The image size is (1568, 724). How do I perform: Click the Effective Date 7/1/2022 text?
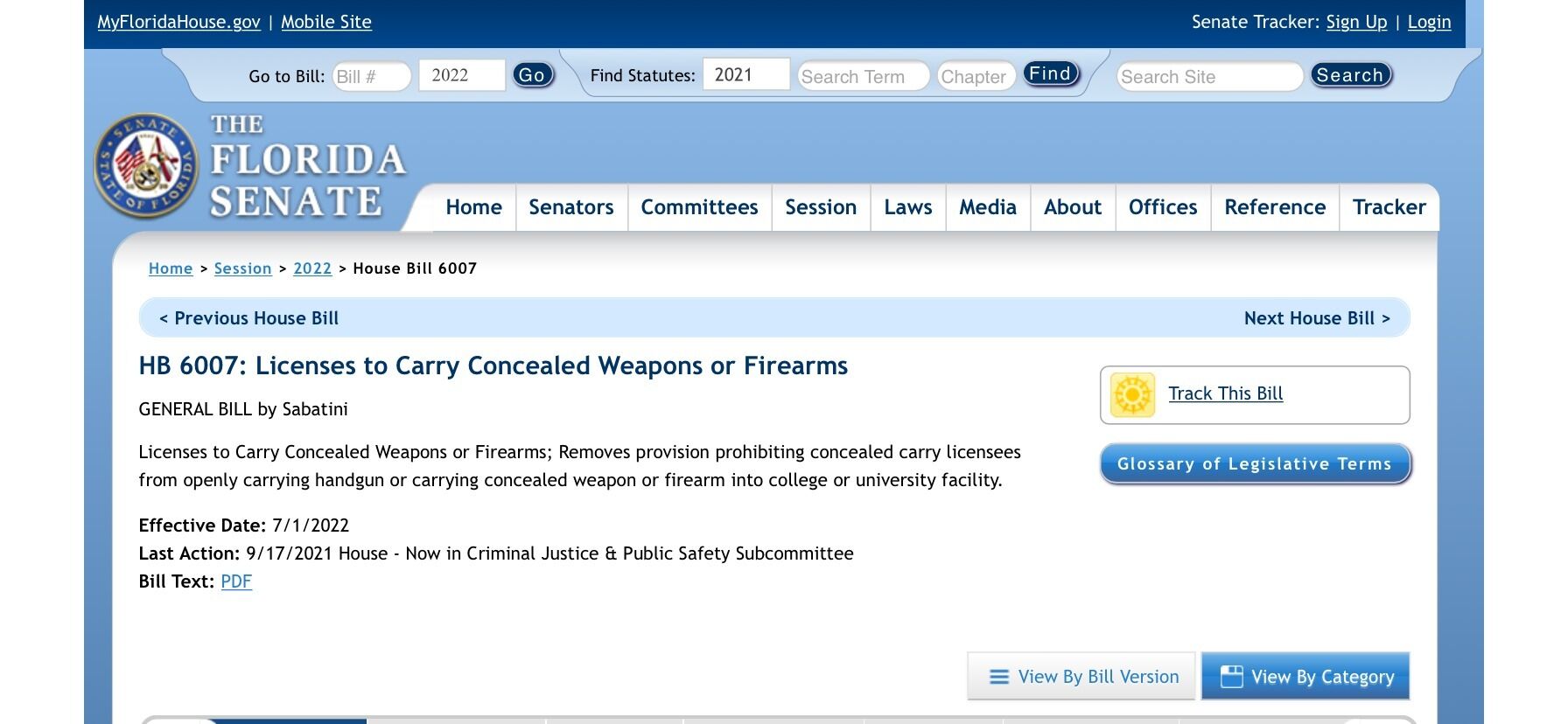(x=244, y=526)
